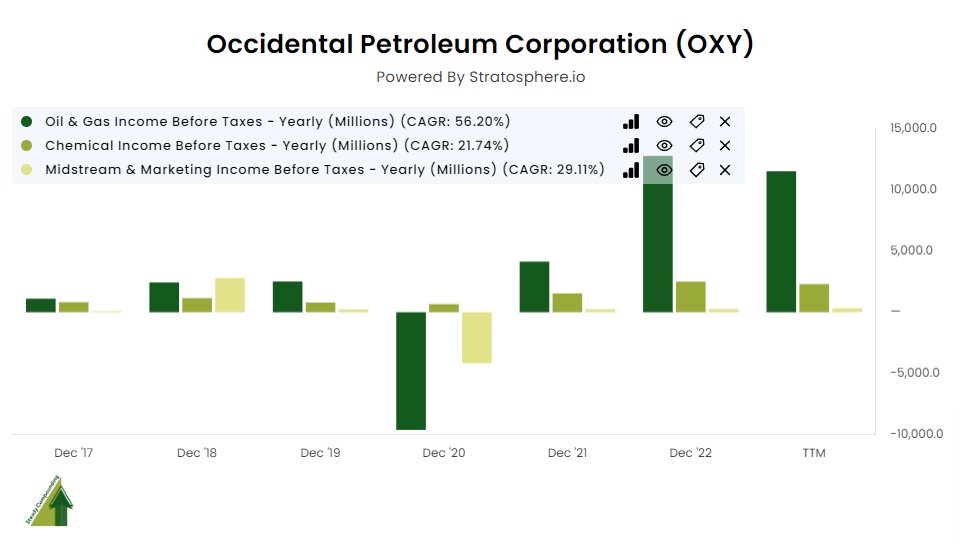This screenshot has width=960, height=542.
Task: Select the Midstream & Marketing Income legend label
Action: (324, 169)
